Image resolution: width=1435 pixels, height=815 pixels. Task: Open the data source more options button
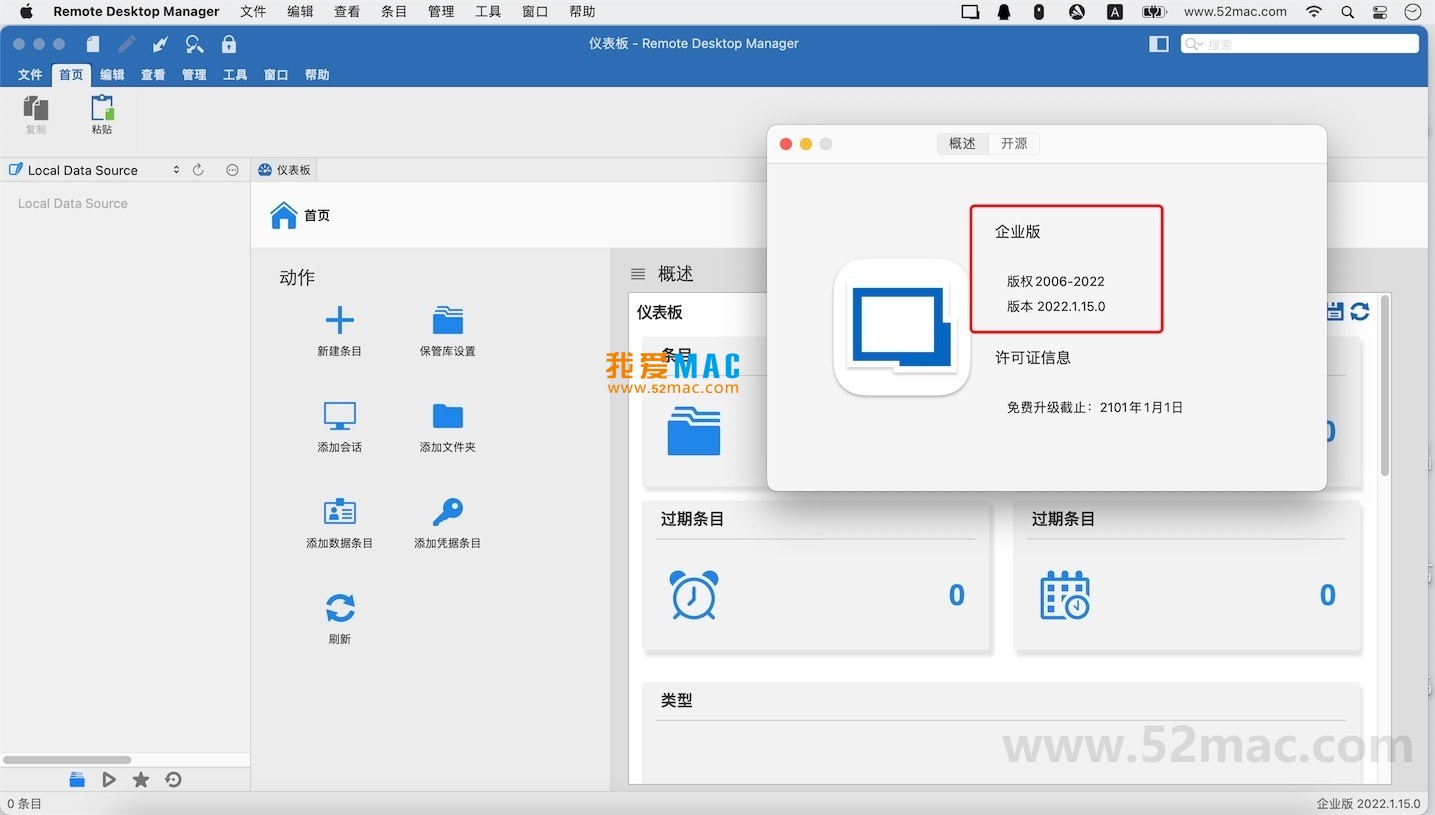(x=232, y=170)
